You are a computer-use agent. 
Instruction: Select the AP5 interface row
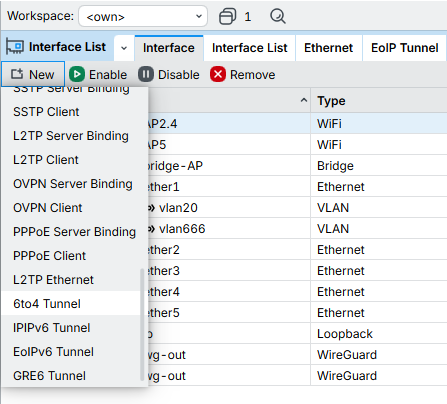(297, 145)
